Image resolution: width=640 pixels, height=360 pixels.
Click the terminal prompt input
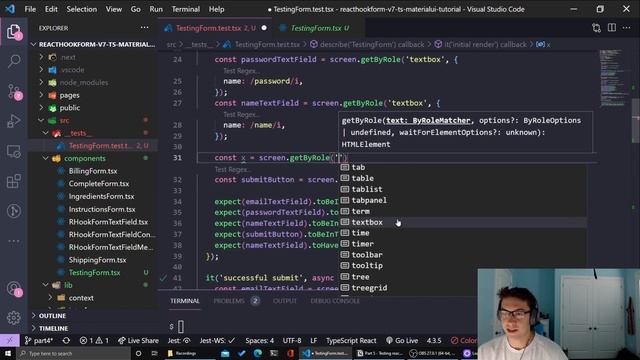tap(181, 327)
